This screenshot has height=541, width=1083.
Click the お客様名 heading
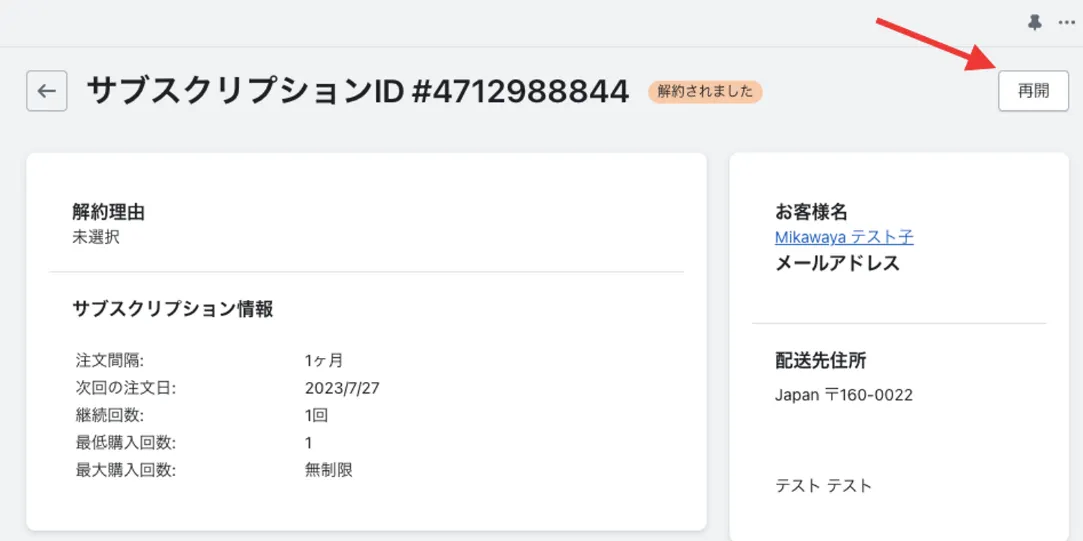pyautogui.click(x=811, y=212)
